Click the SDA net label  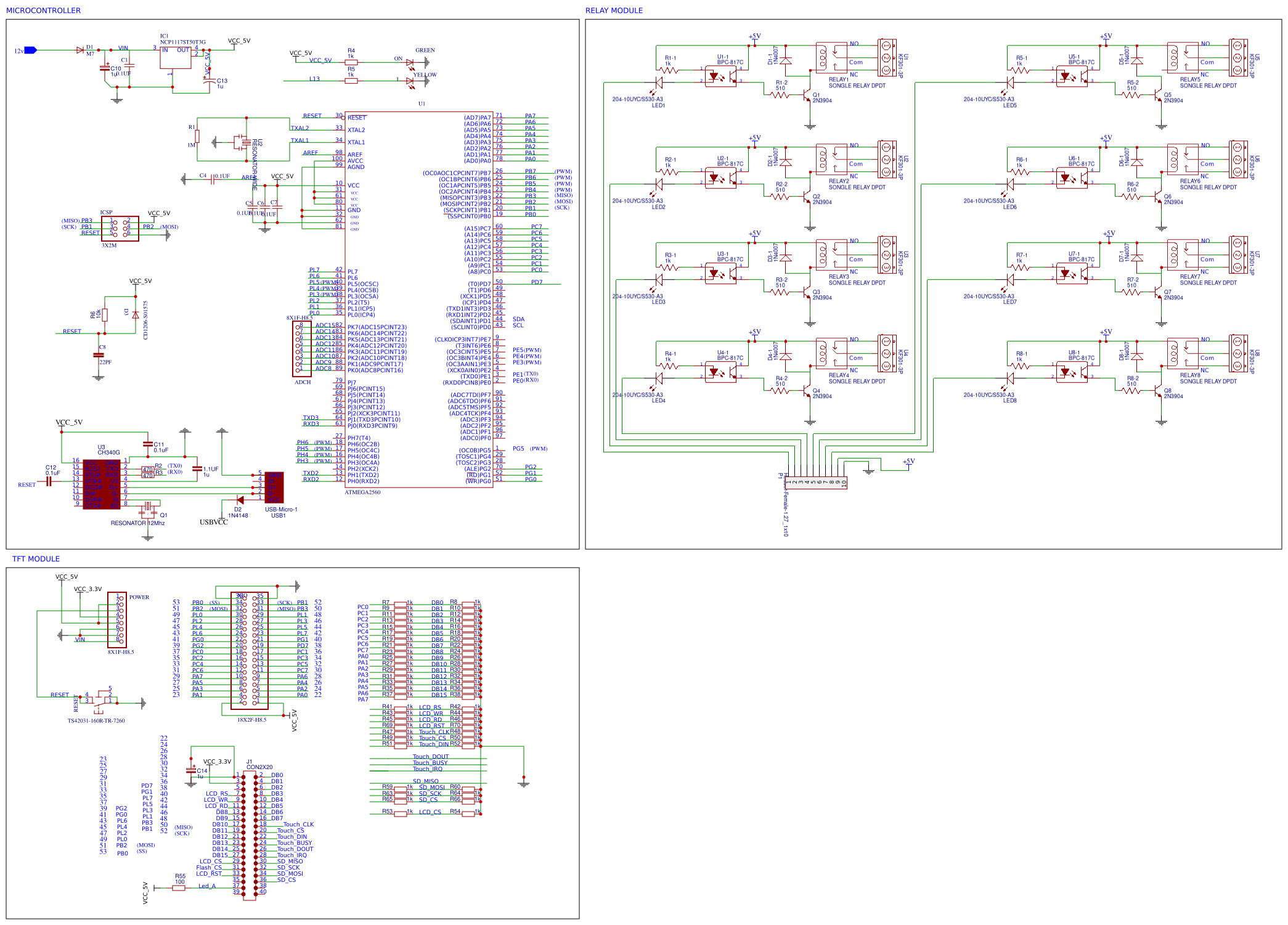(x=518, y=319)
